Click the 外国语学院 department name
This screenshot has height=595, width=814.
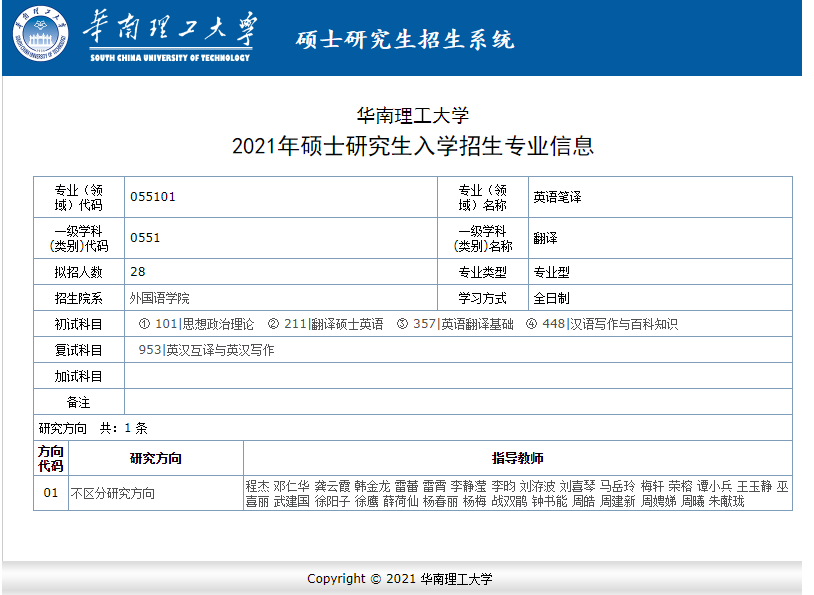(x=159, y=298)
